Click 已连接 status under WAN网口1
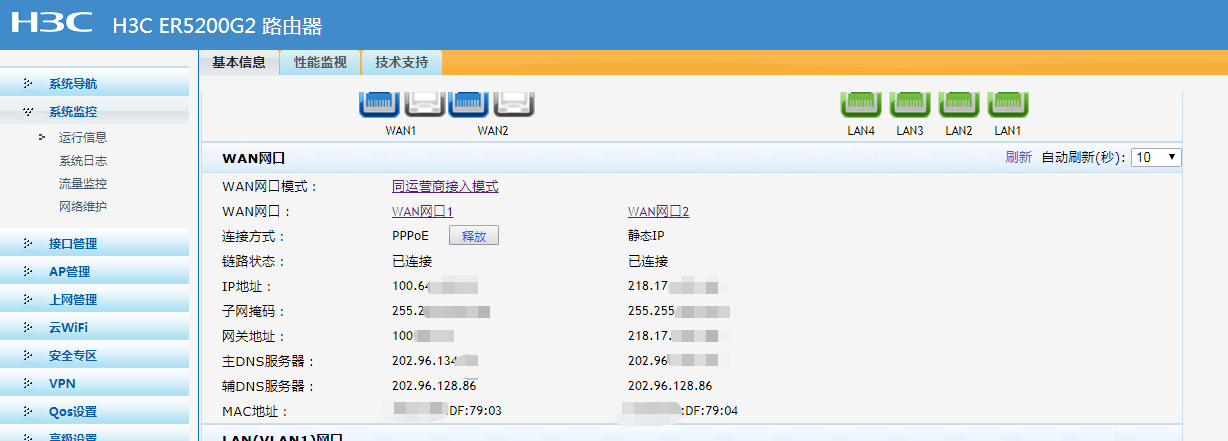This screenshot has width=1228, height=441. pyautogui.click(x=412, y=262)
